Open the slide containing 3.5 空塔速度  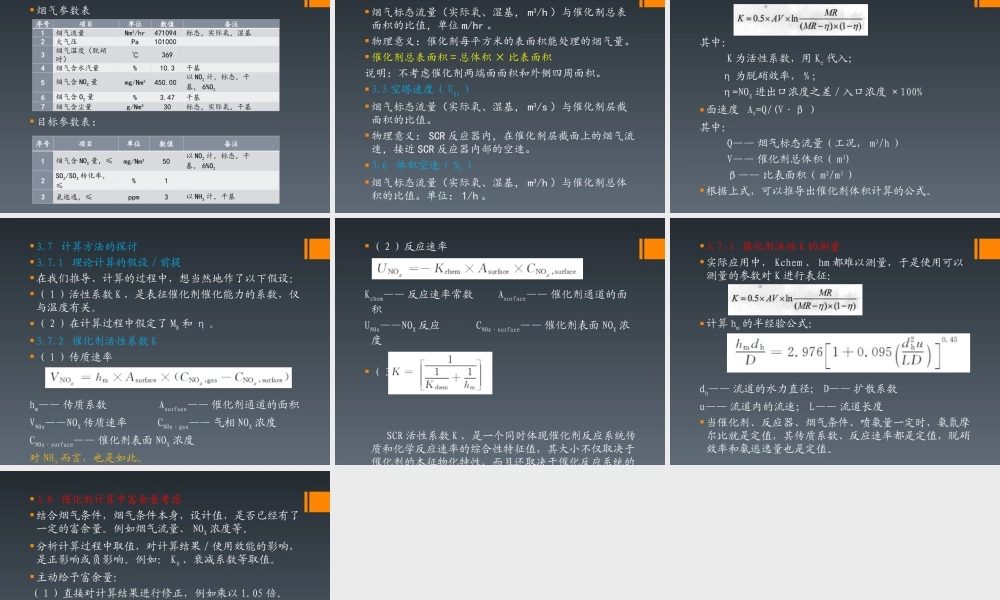tap(500, 106)
